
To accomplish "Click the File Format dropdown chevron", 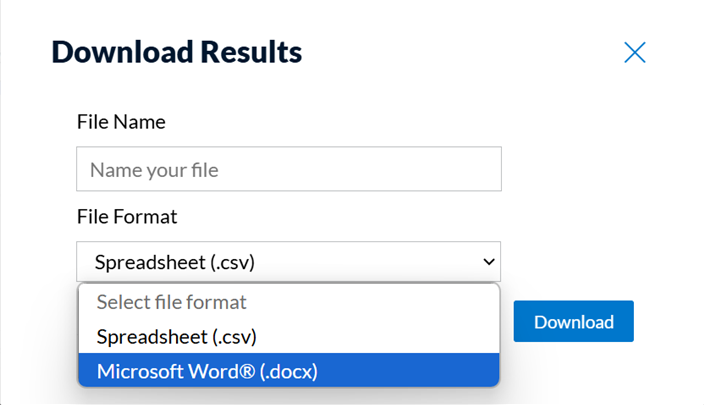I will click(x=488, y=262).
